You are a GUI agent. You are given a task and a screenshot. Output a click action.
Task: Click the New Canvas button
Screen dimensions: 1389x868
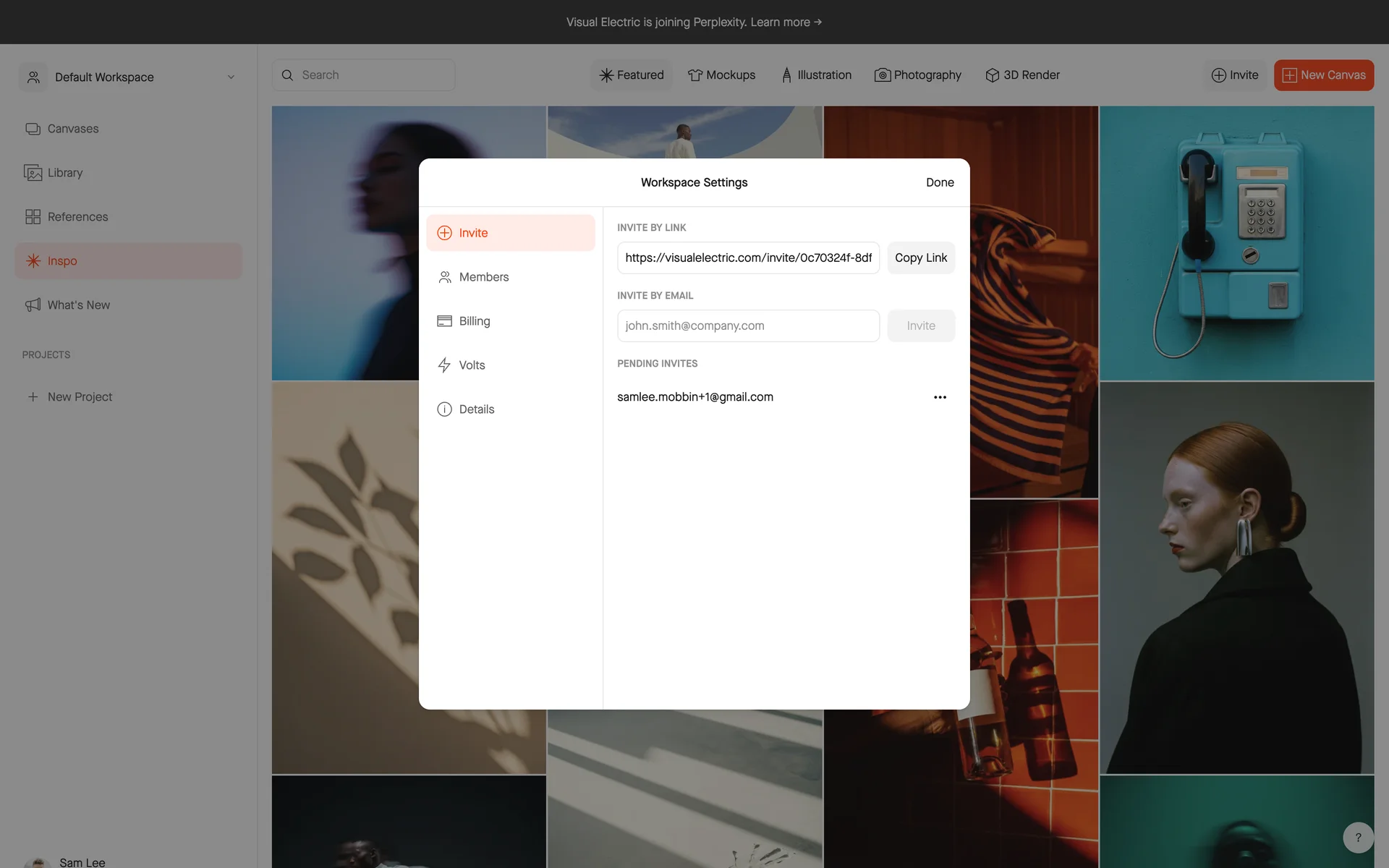tap(1323, 75)
